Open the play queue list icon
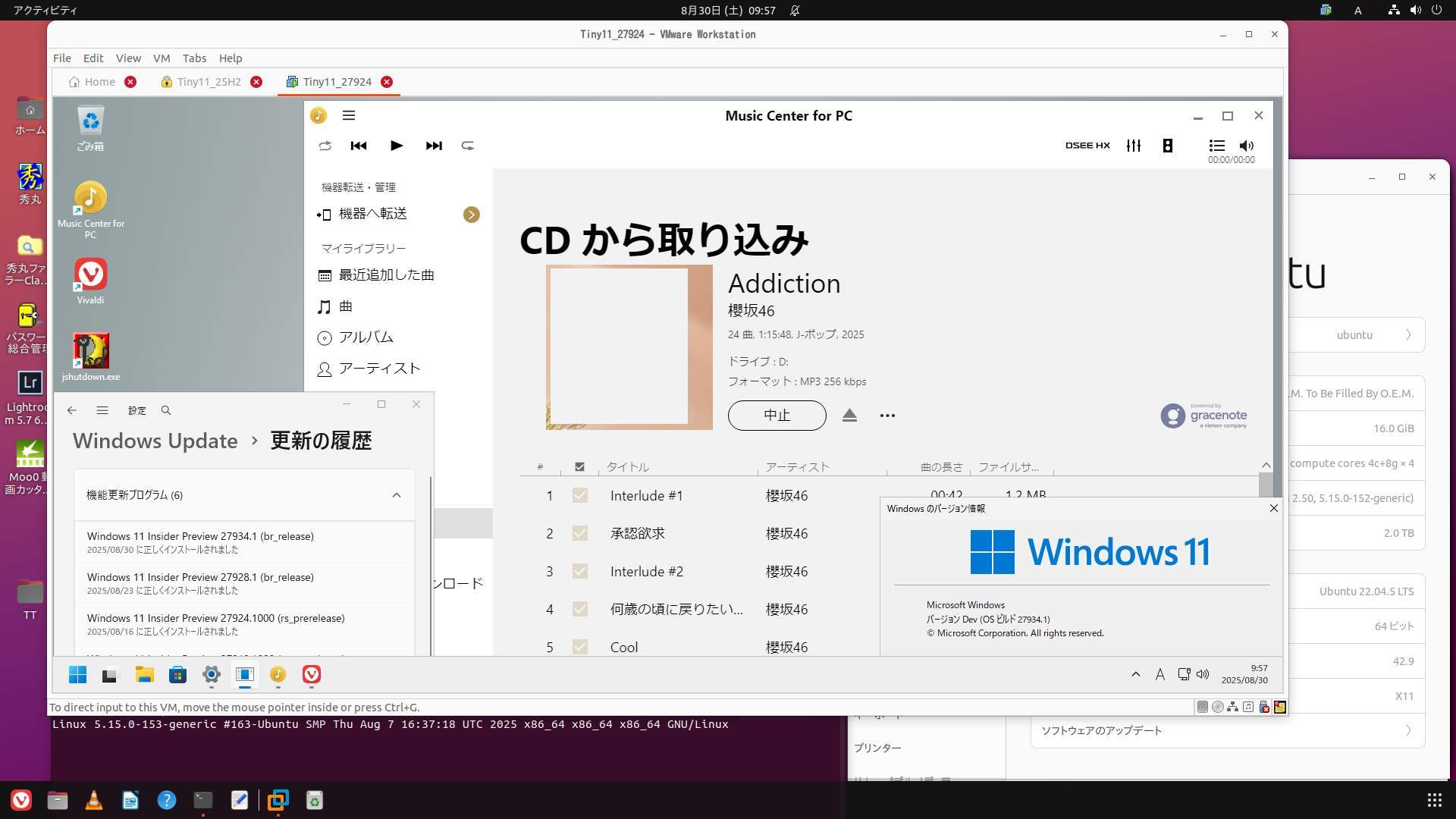Viewport: 1456px width, 819px height. point(1216,146)
